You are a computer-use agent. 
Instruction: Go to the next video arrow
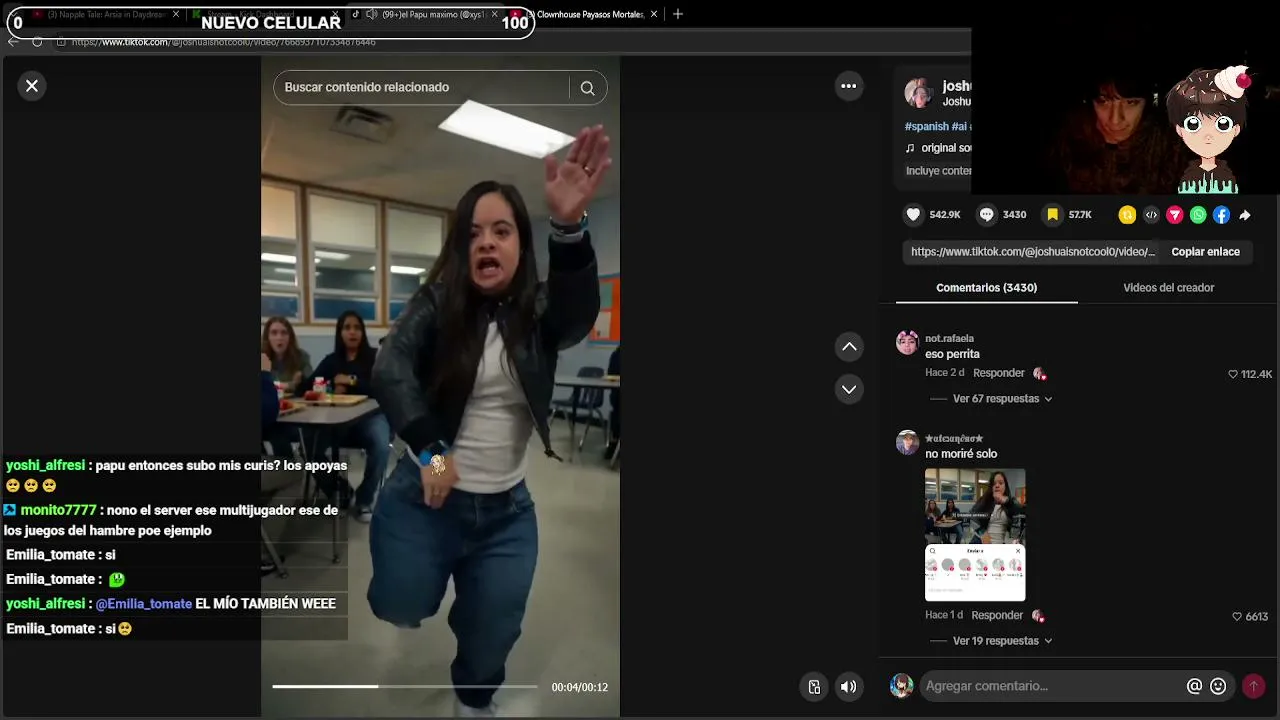click(849, 389)
